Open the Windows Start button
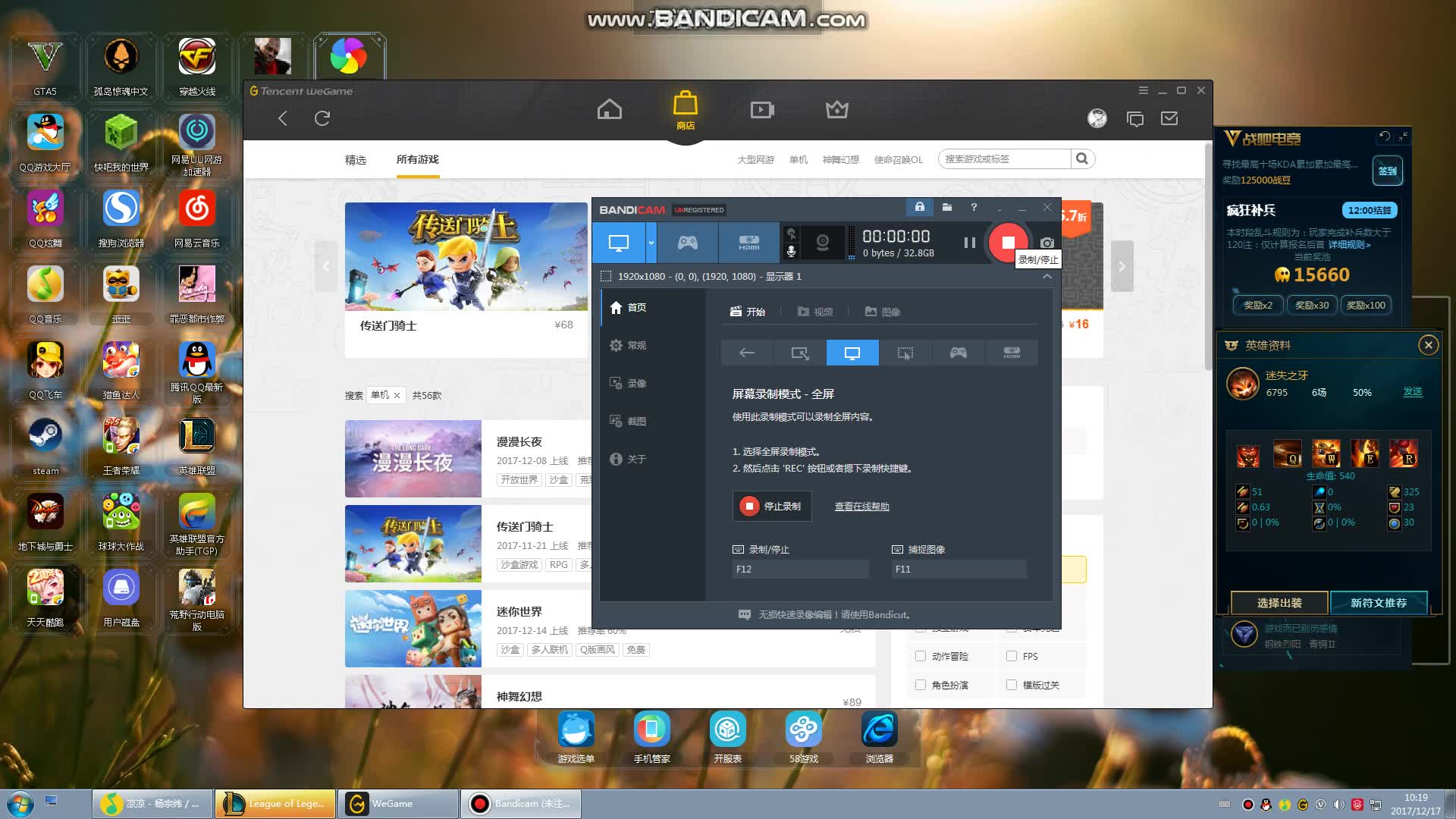1456x819 pixels. click(x=20, y=804)
